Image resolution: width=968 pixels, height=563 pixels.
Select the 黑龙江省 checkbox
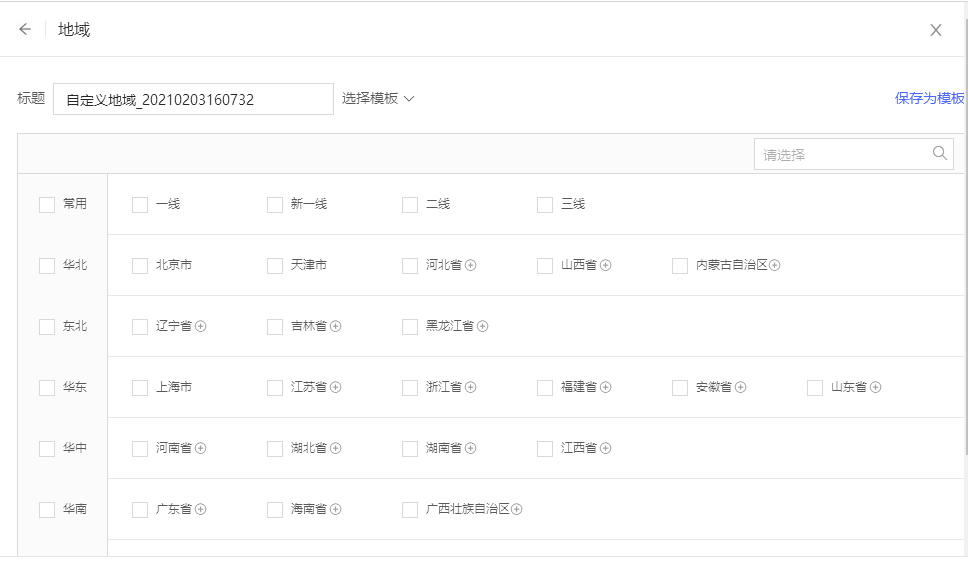coord(410,327)
